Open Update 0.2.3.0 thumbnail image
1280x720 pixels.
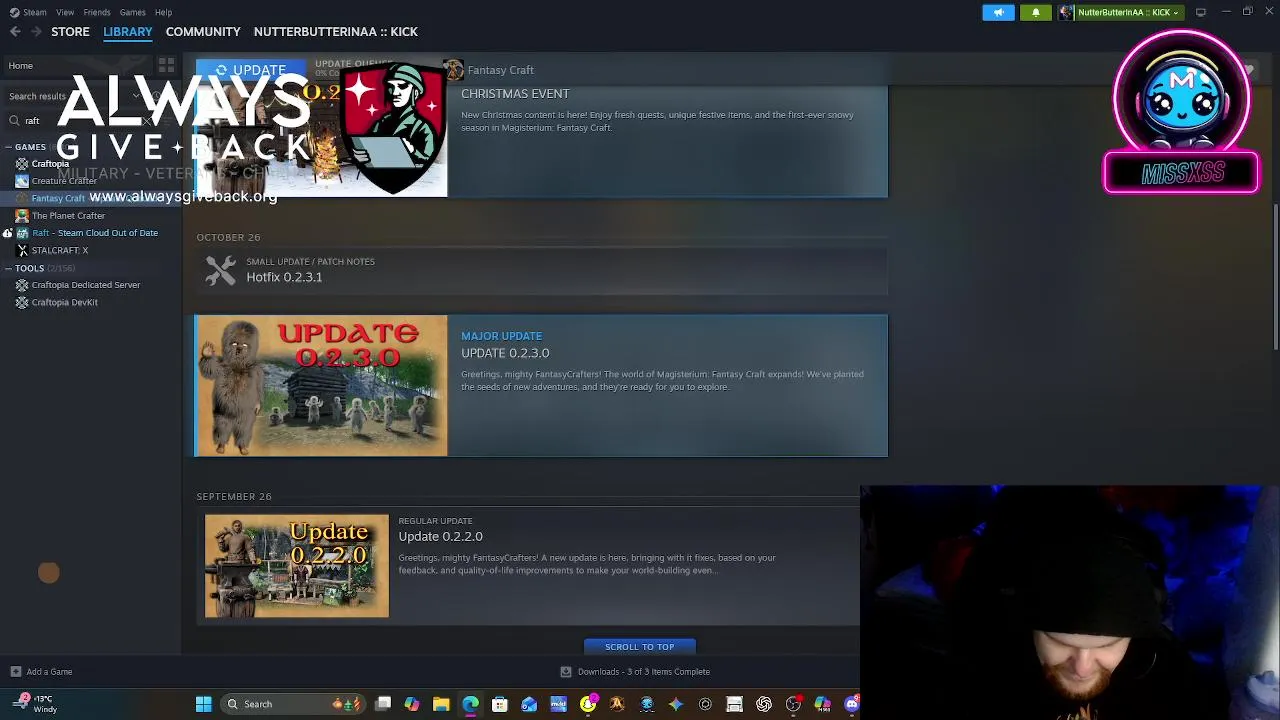321,386
